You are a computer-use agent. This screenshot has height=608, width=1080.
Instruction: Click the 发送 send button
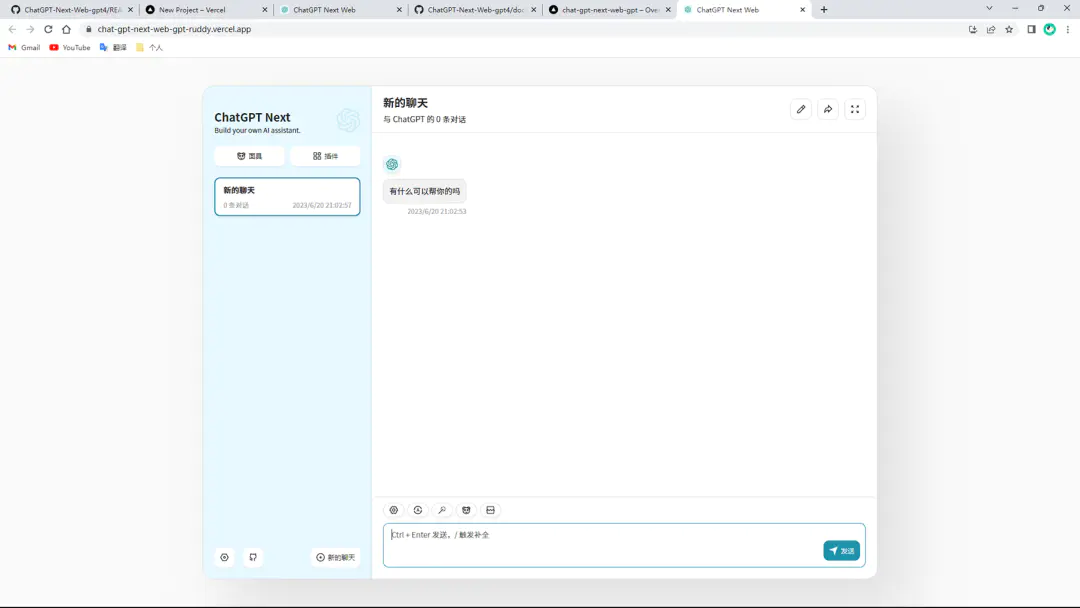841,551
